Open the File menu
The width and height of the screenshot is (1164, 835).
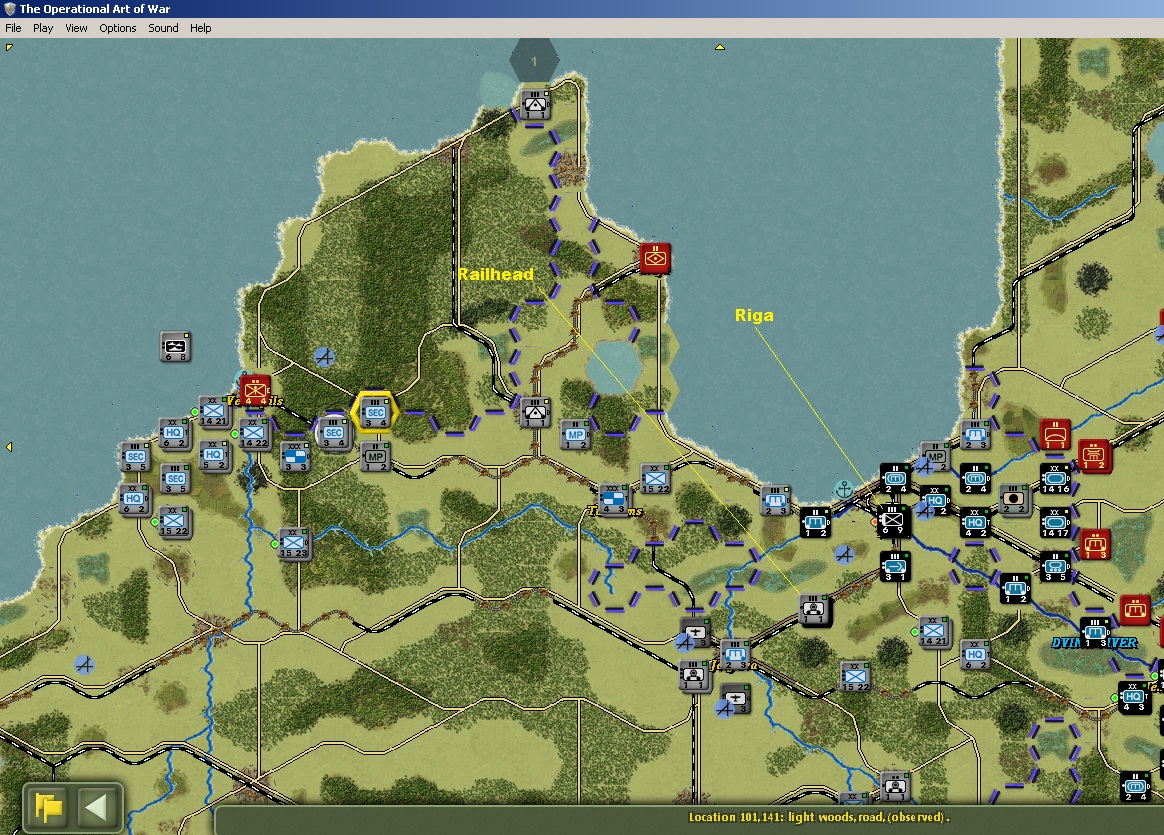tap(13, 28)
